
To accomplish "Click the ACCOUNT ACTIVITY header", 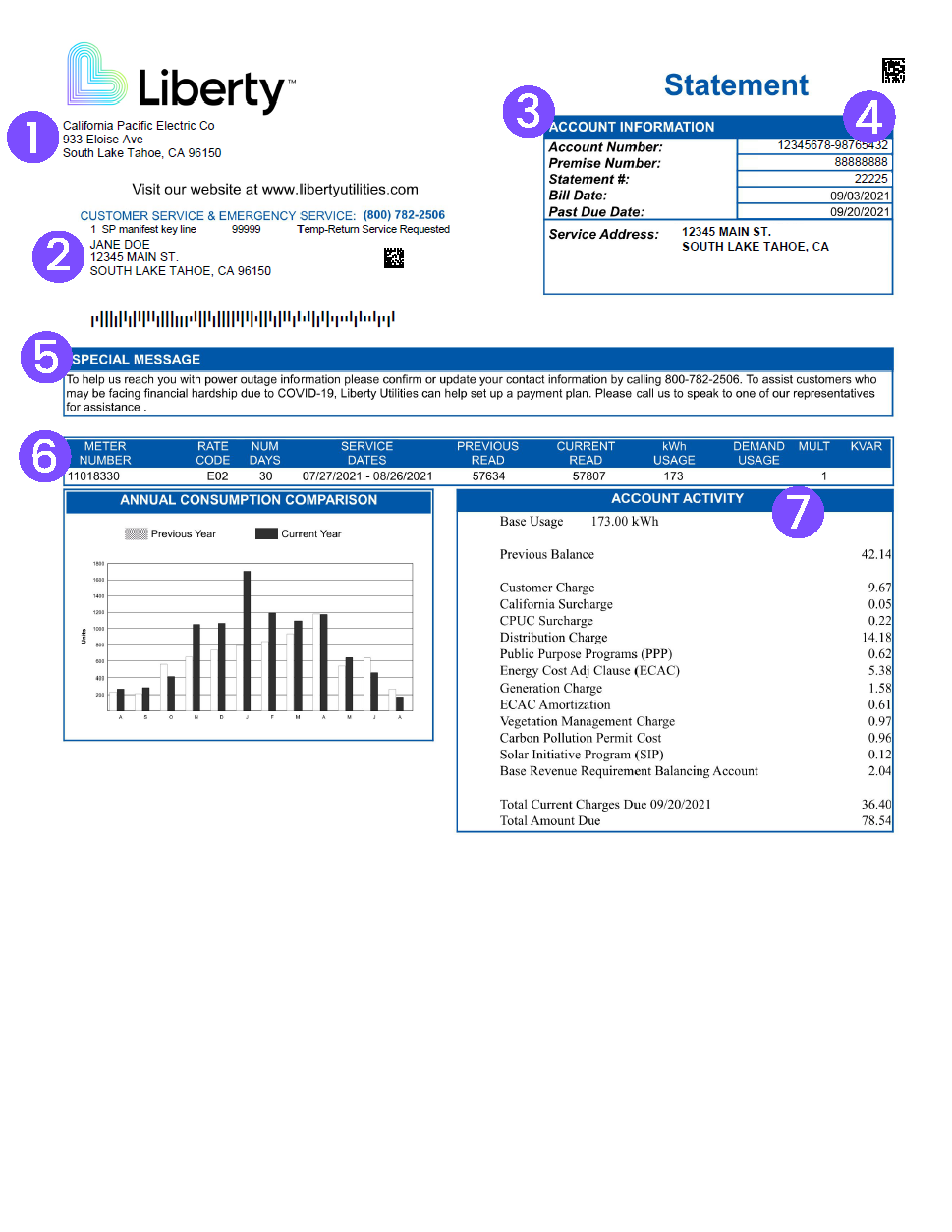I will [x=677, y=499].
